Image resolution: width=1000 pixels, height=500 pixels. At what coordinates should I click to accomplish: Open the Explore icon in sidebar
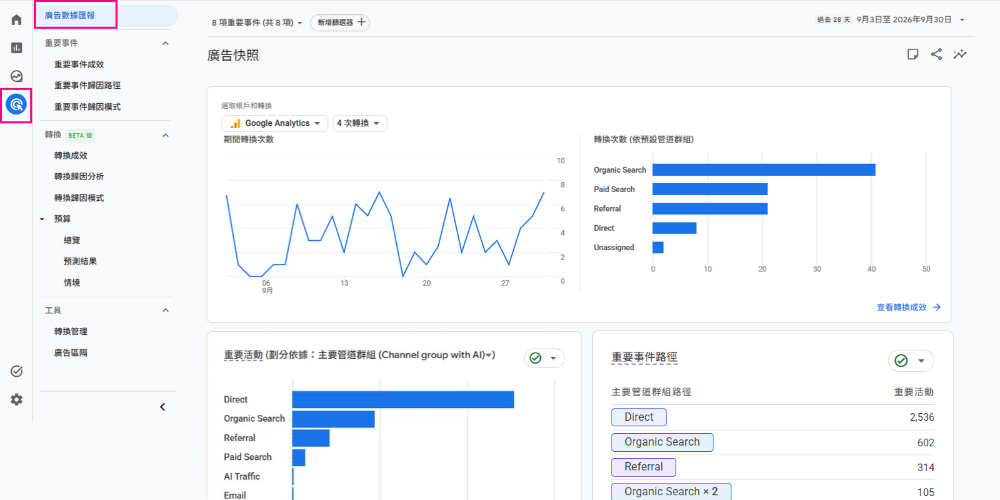[x=17, y=77]
